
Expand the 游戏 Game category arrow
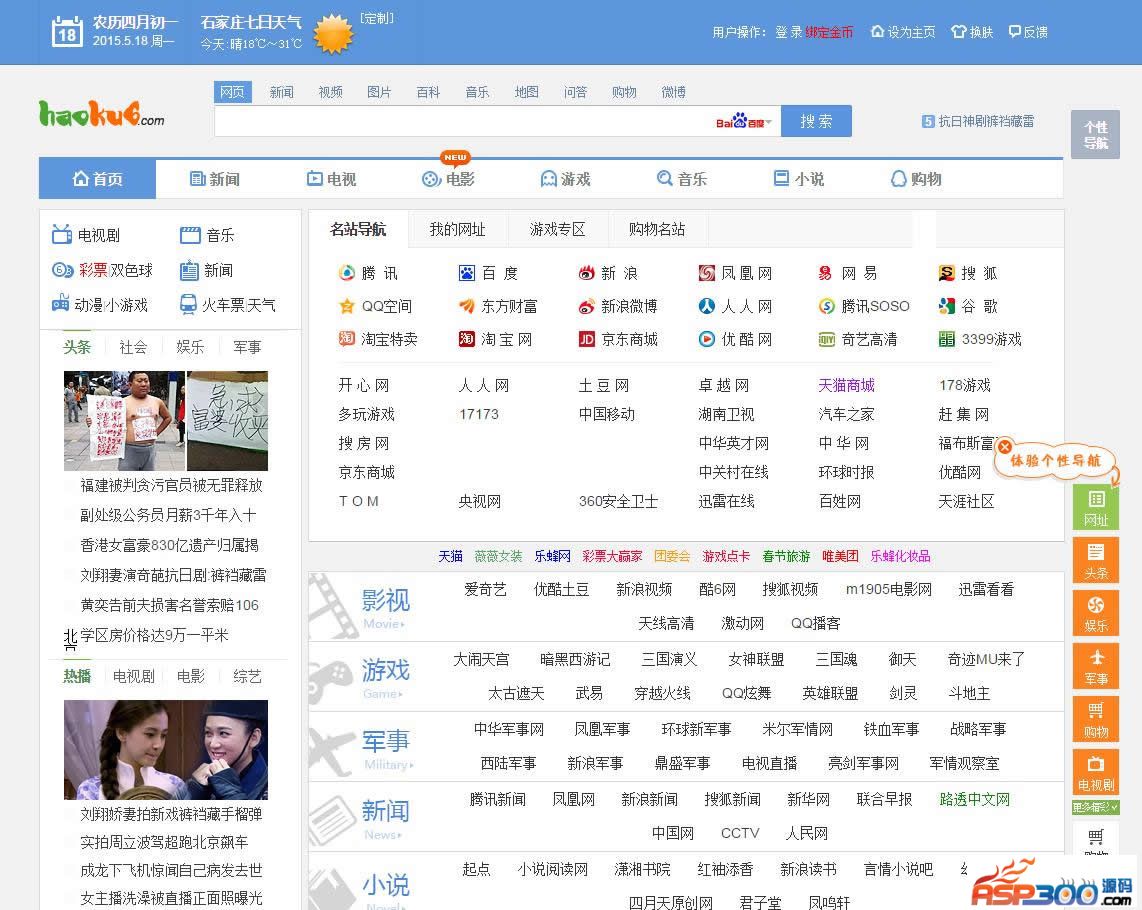coord(402,694)
